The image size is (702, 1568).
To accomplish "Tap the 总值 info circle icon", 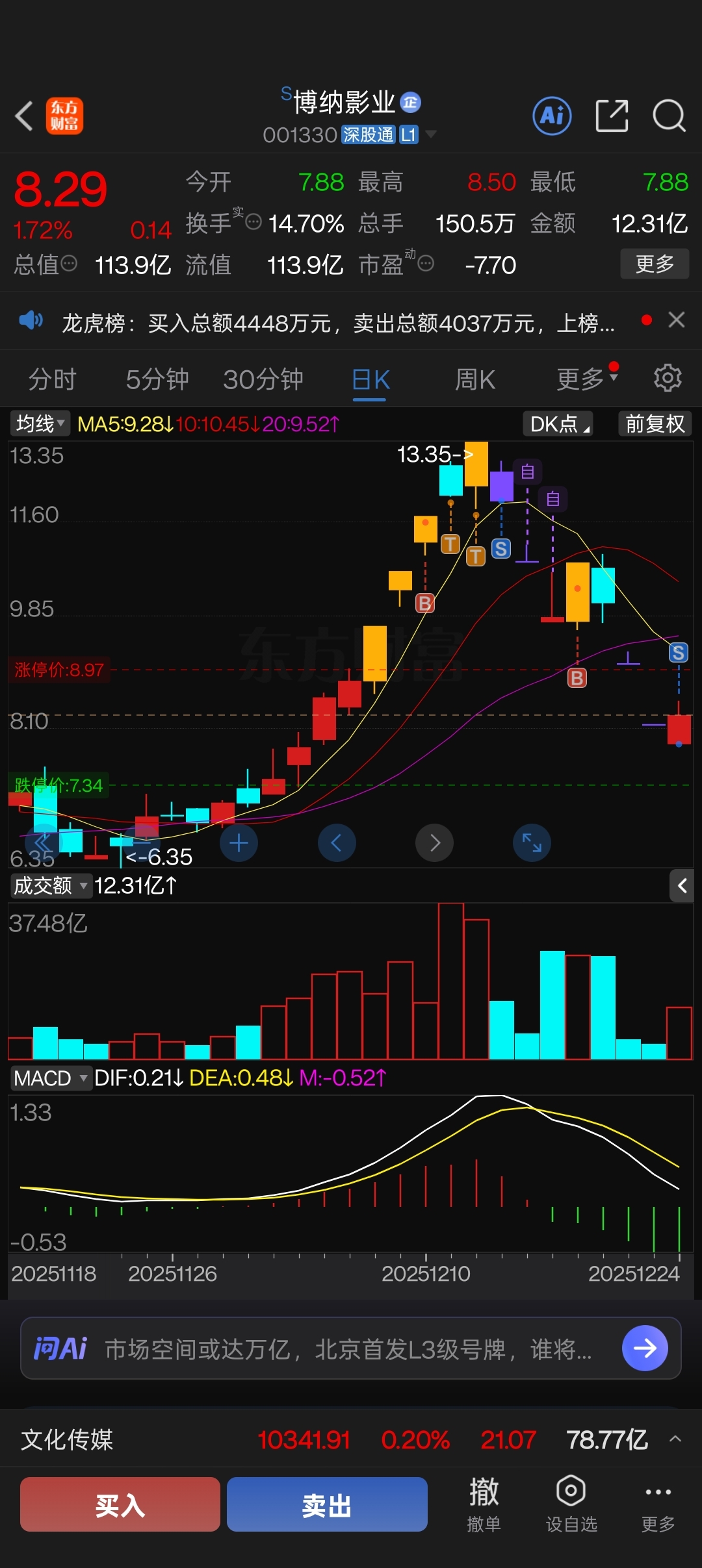I will tap(69, 264).
